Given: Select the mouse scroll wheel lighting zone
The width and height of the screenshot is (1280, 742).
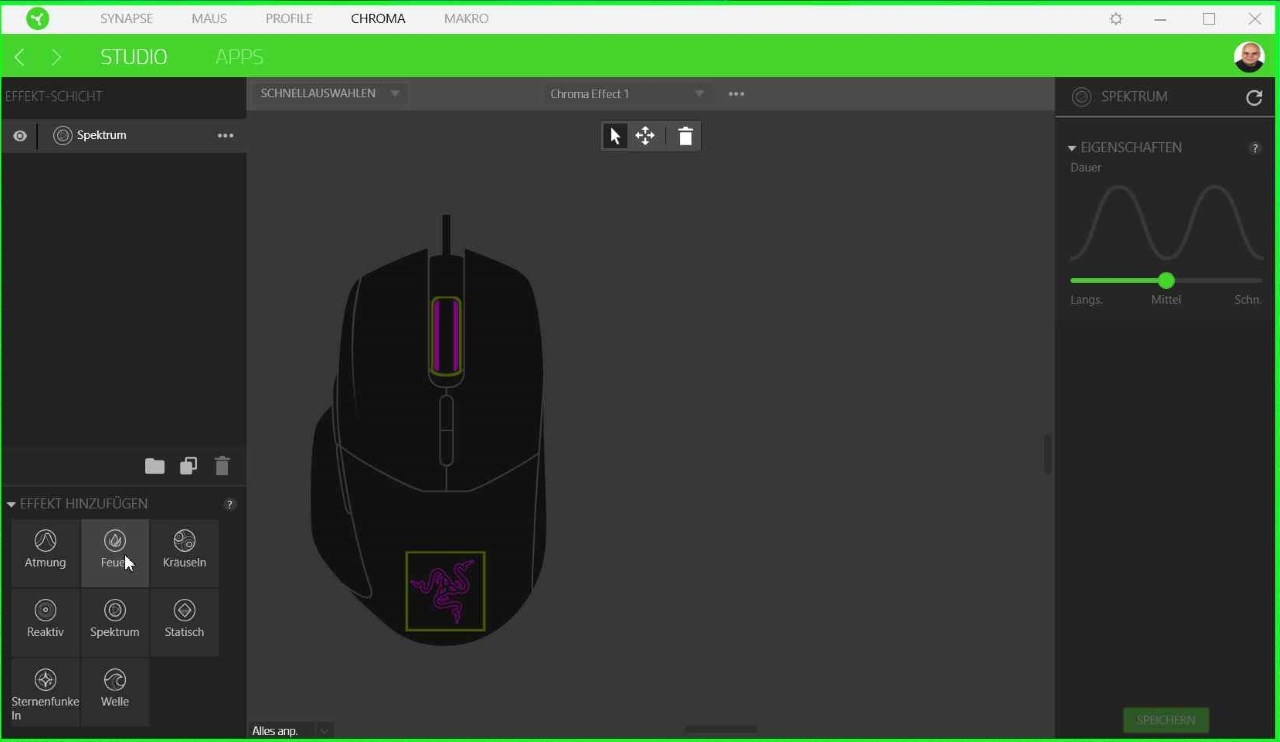Looking at the screenshot, I should (446, 335).
